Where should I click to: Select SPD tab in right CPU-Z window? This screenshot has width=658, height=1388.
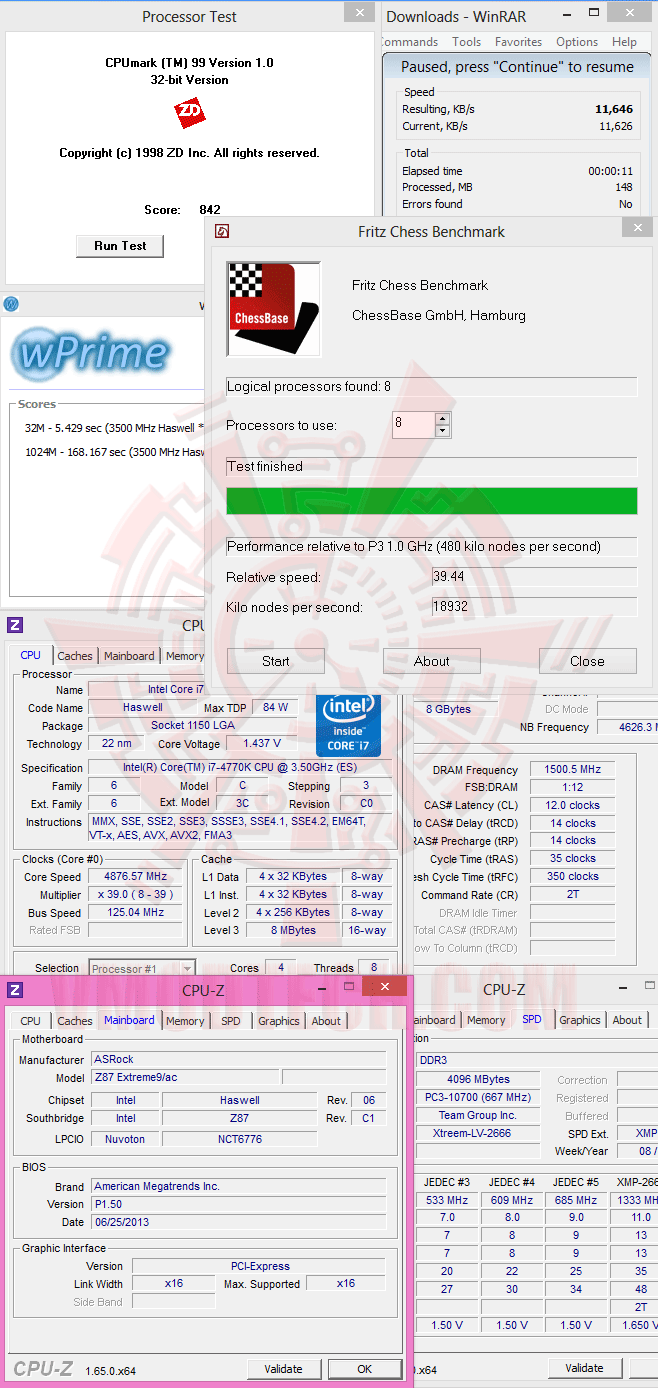(532, 1019)
